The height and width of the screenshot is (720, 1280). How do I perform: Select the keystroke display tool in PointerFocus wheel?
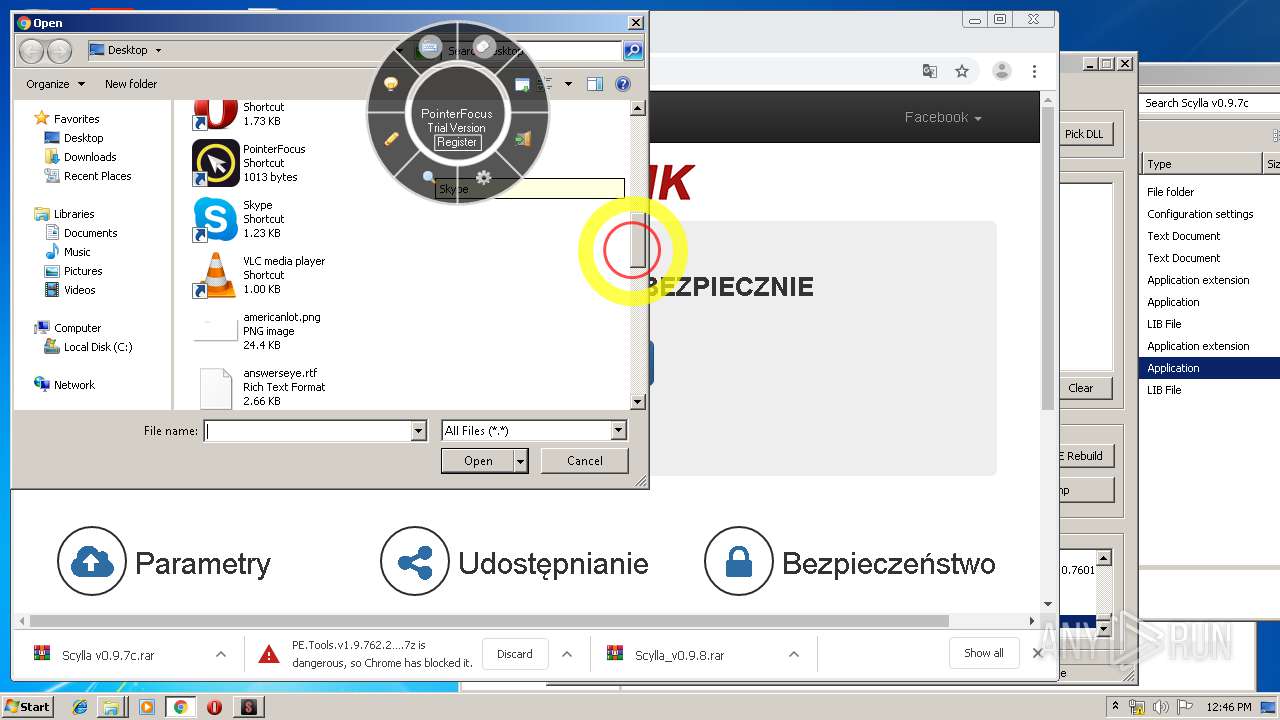(430, 46)
